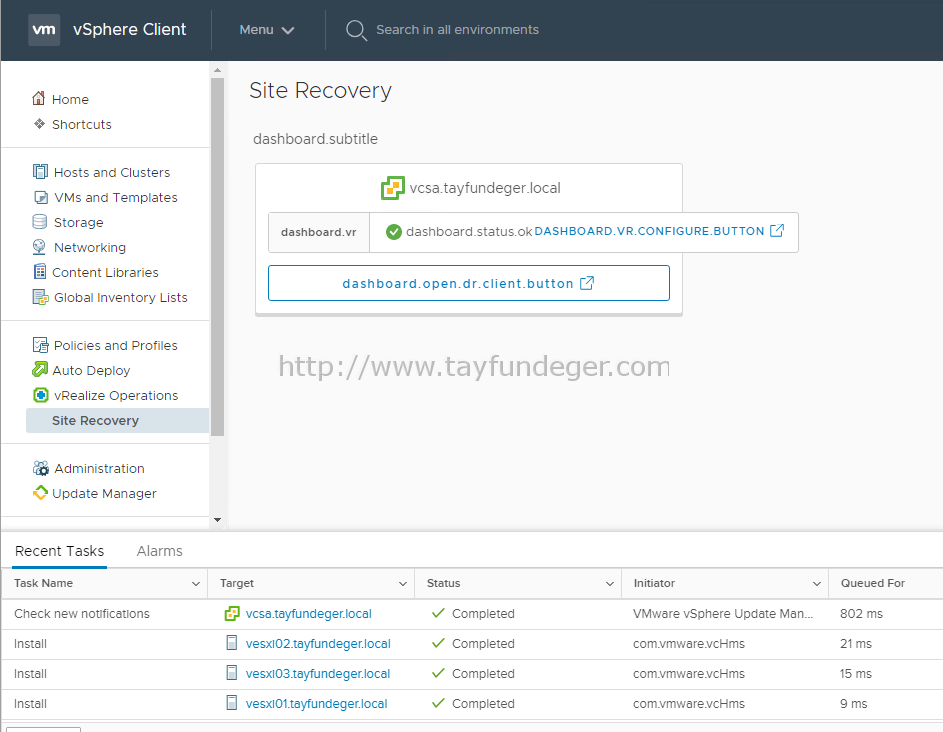Open Task Name column filter chevron
Viewport: 943px width, 732px height.
(x=195, y=583)
